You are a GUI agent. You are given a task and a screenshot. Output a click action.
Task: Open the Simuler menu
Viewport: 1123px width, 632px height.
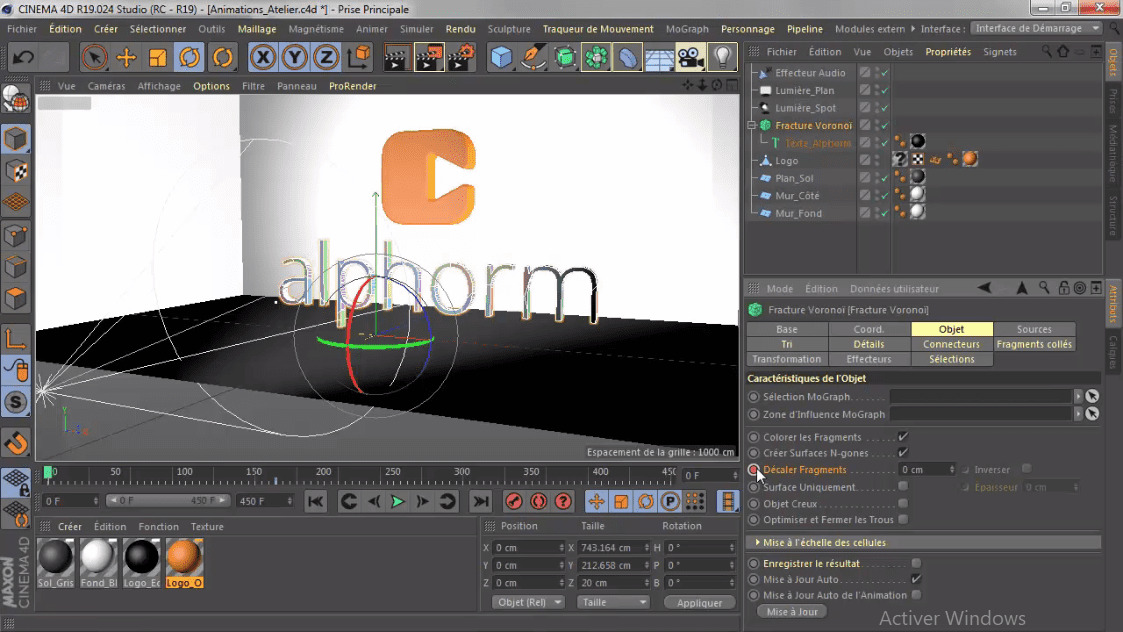pos(416,29)
